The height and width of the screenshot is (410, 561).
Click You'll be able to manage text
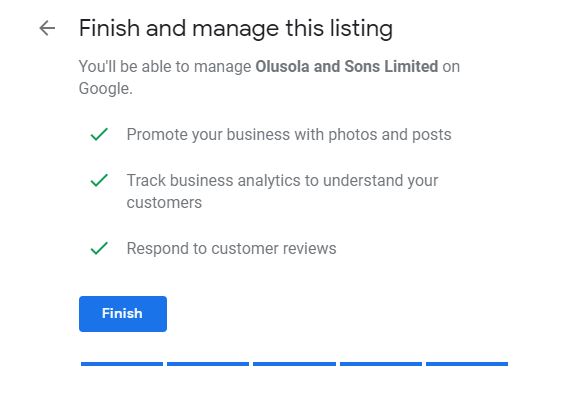point(165,67)
